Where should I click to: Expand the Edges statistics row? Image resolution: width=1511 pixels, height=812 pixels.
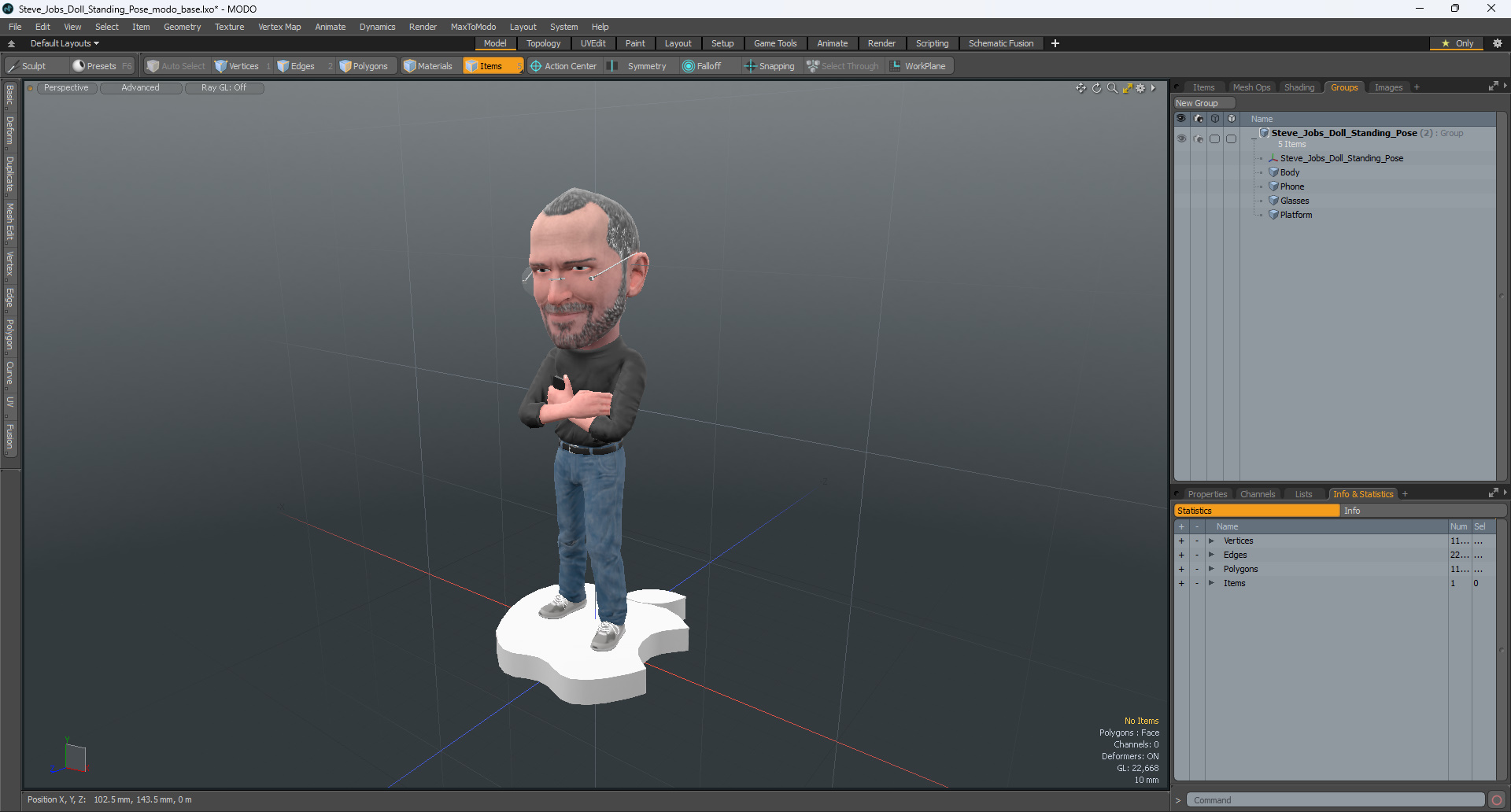pos(1211,555)
